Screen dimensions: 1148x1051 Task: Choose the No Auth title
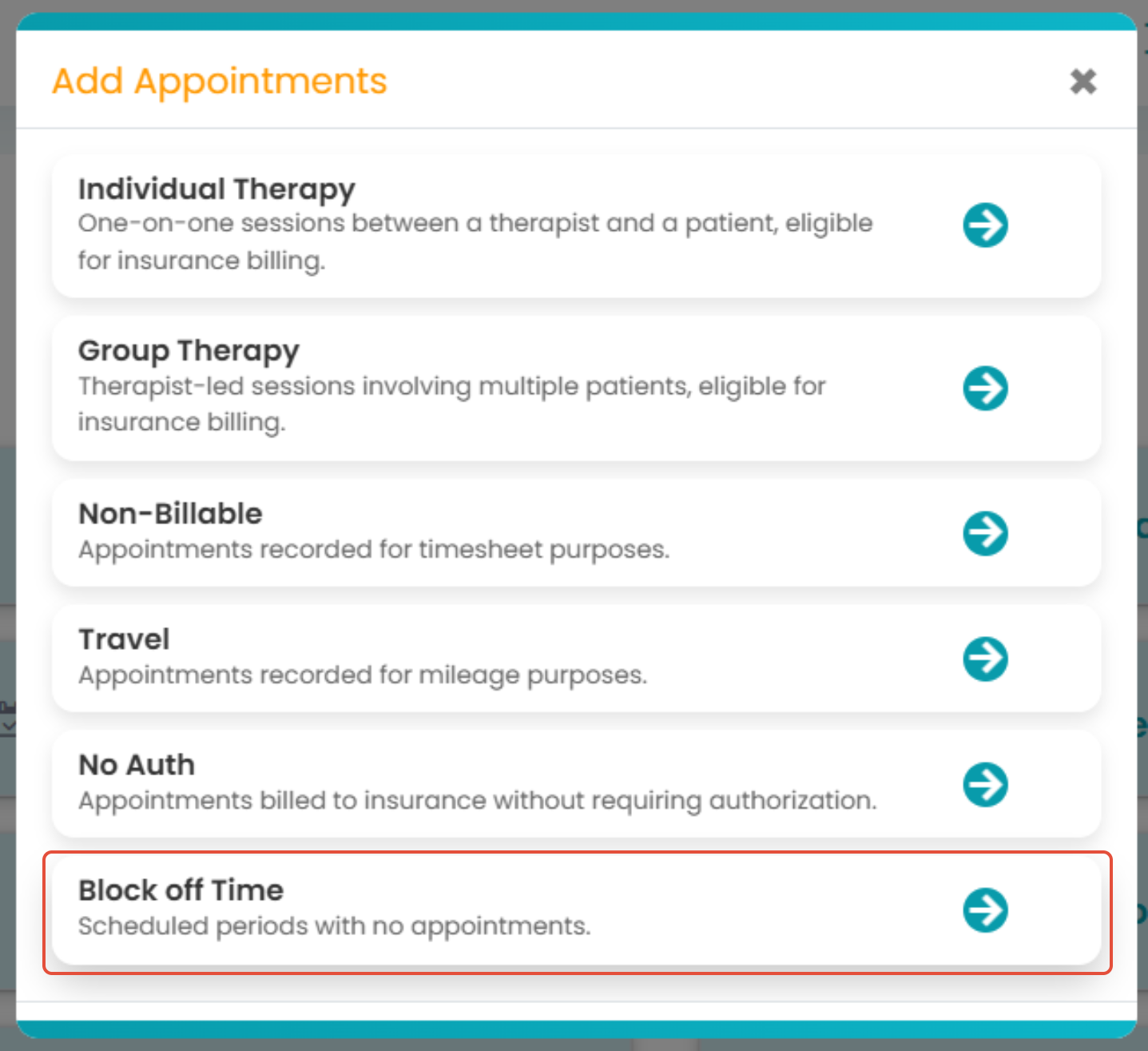137,765
